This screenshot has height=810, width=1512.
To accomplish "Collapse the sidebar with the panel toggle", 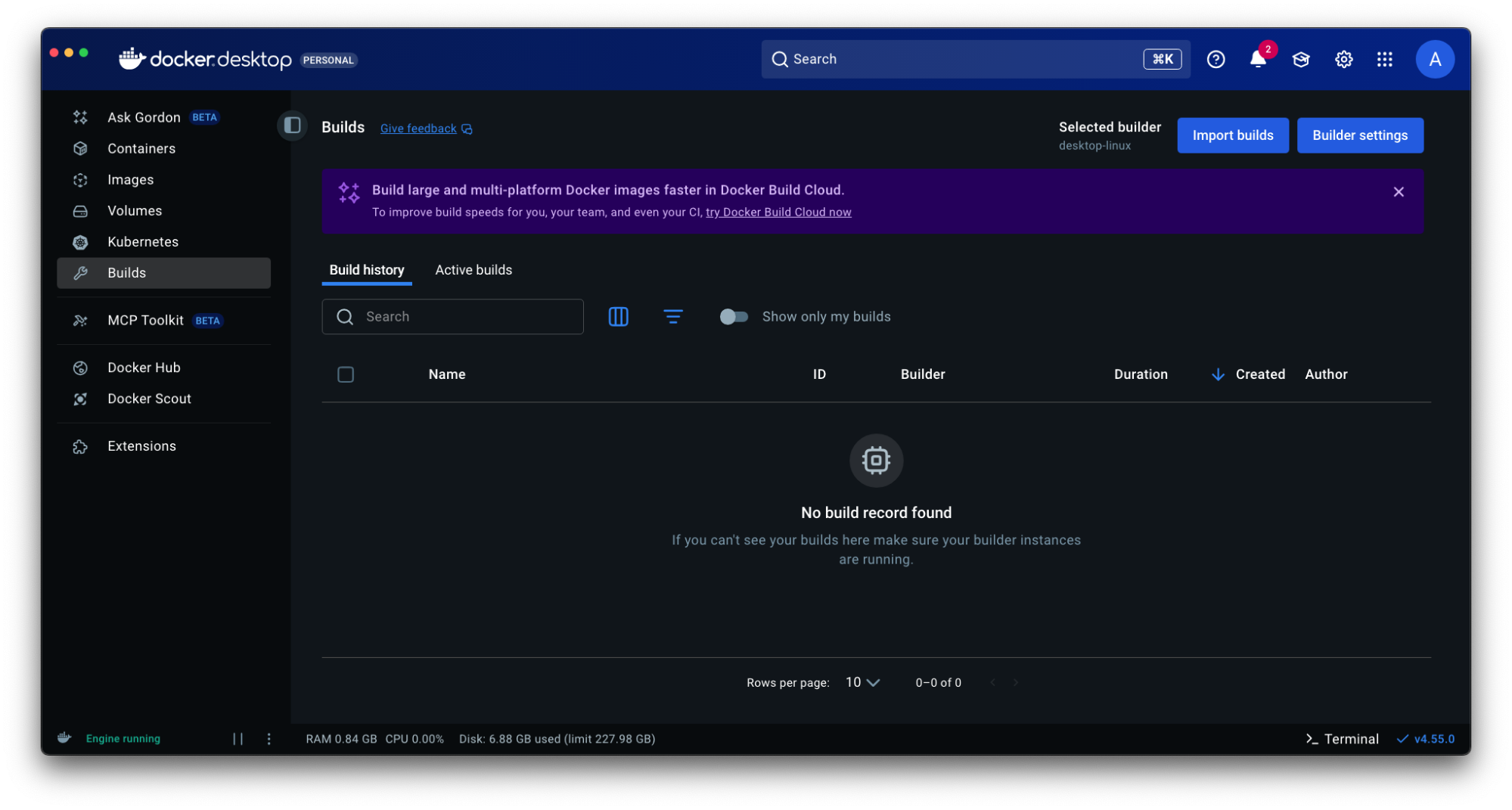I will pos(292,126).
